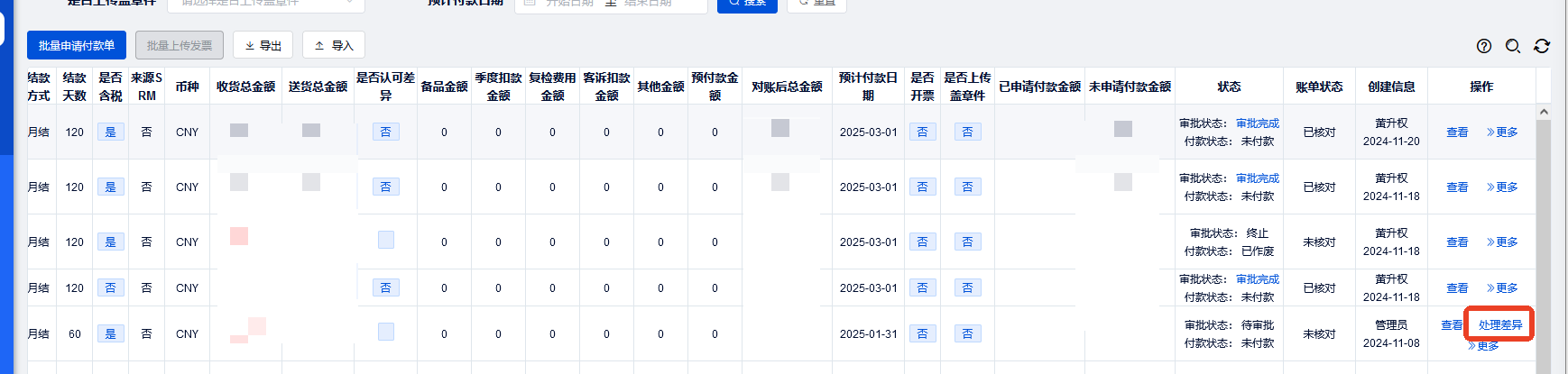Expand 更多 in the 终止 status row
This screenshot has height=374, width=1568.
coord(1502,242)
